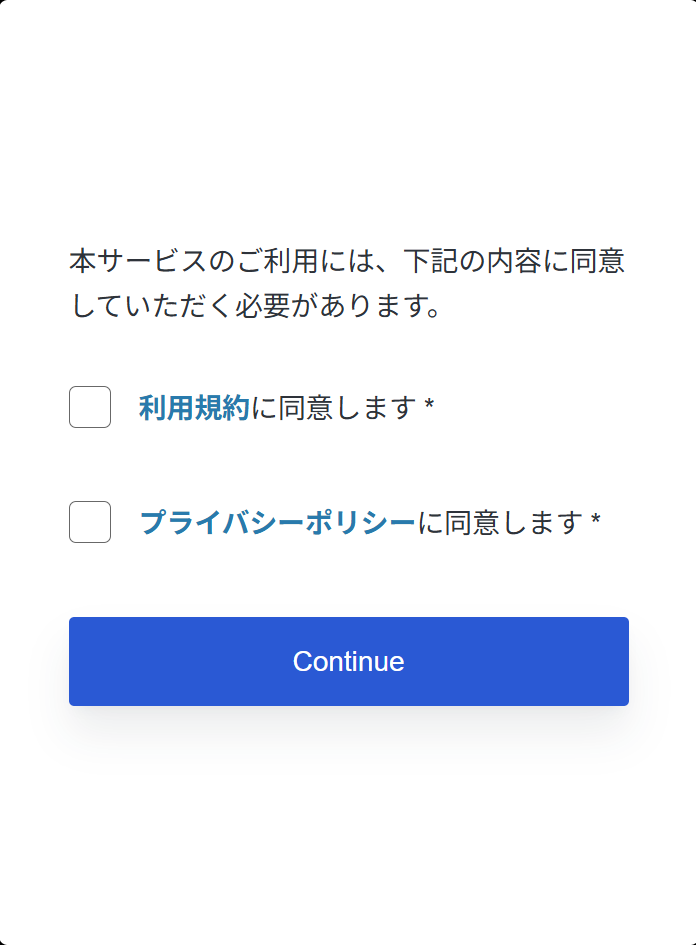
Task: Submit consent via the Continue button
Action: (x=348, y=660)
